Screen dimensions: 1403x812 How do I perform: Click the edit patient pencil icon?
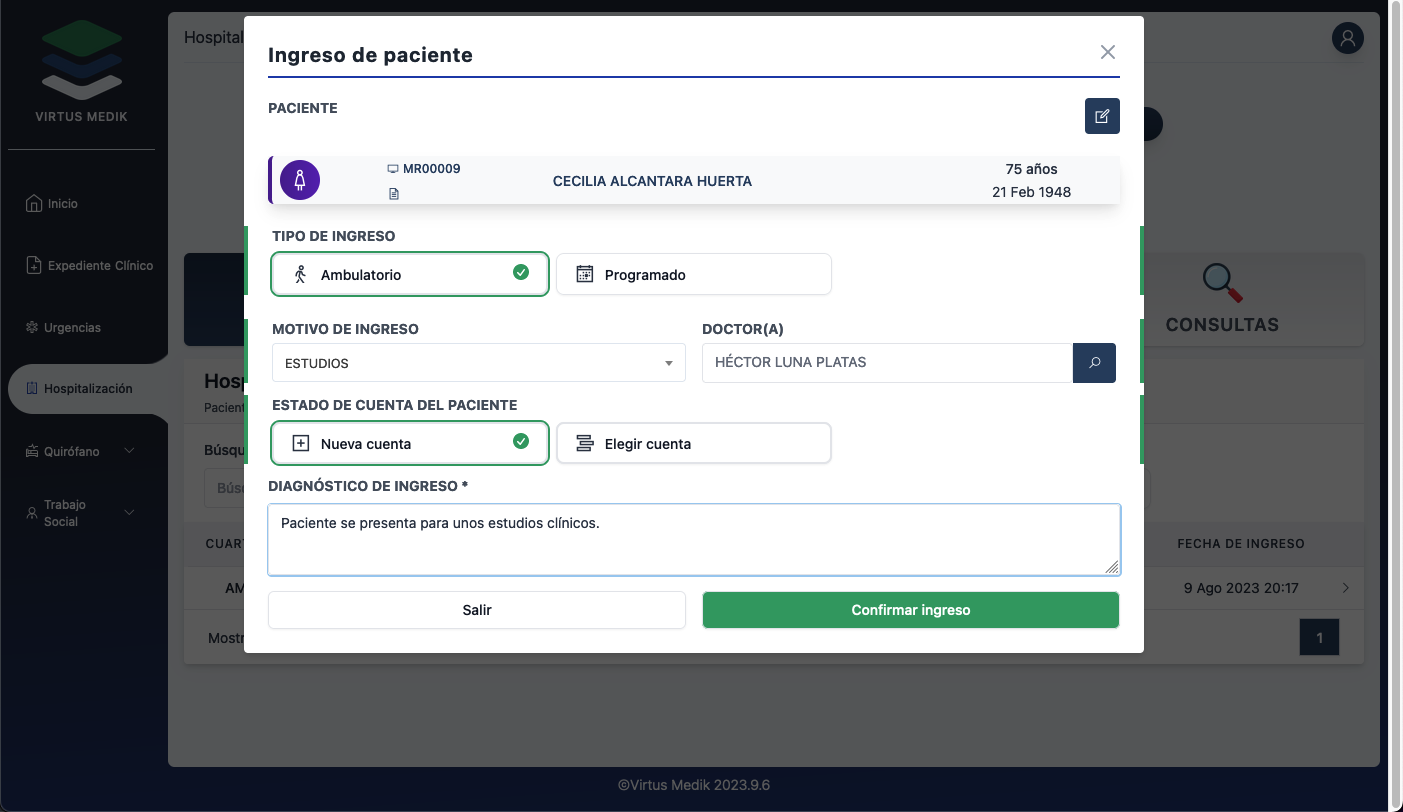tap(1102, 116)
